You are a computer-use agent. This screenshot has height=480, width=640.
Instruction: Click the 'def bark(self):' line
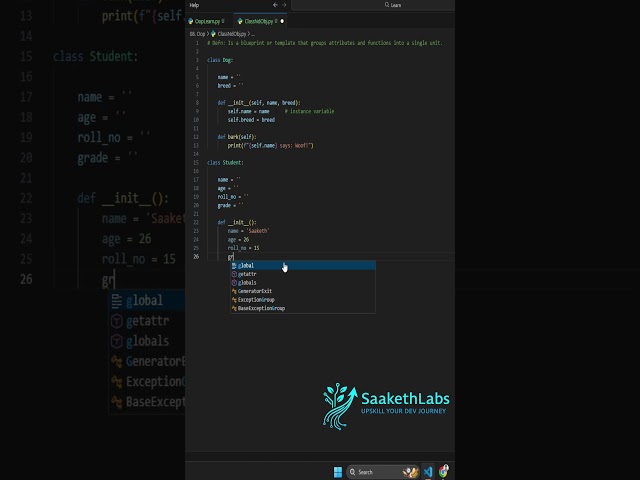[237, 137]
